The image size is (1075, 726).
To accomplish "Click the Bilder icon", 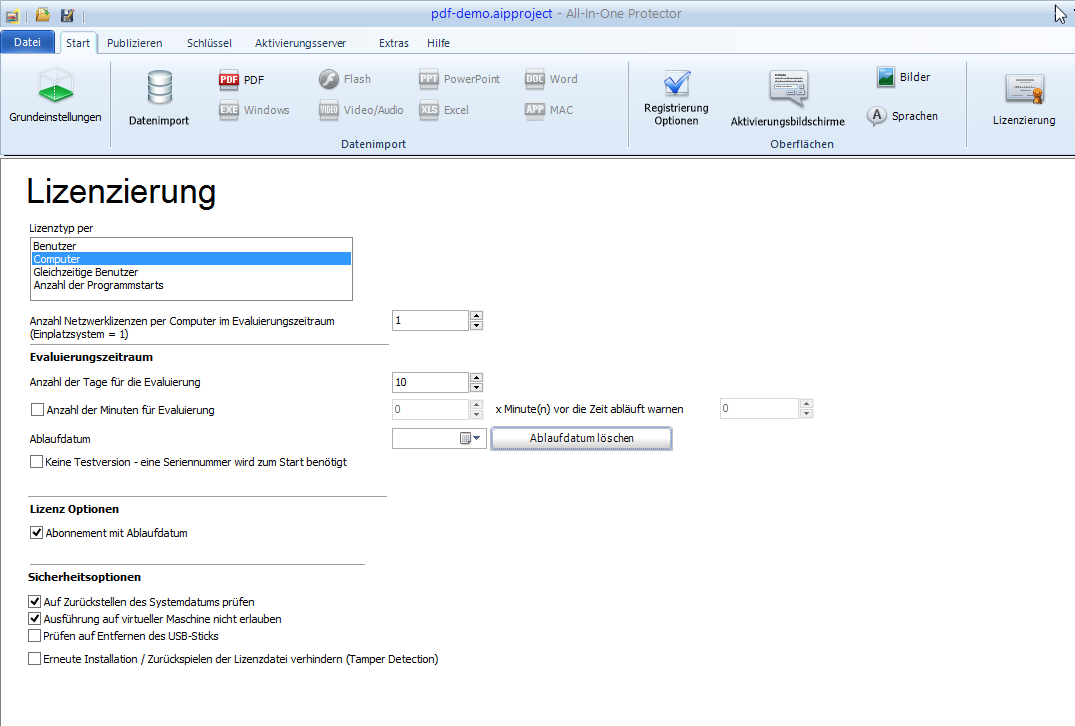I will (x=885, y=77).
